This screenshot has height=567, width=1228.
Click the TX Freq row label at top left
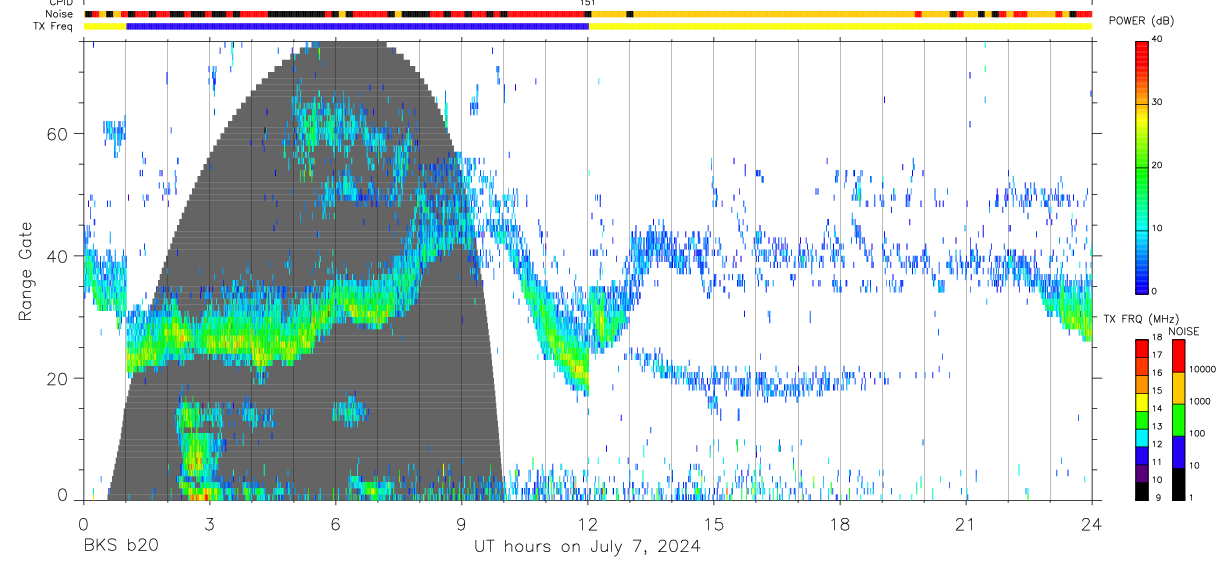coord(54,26)
